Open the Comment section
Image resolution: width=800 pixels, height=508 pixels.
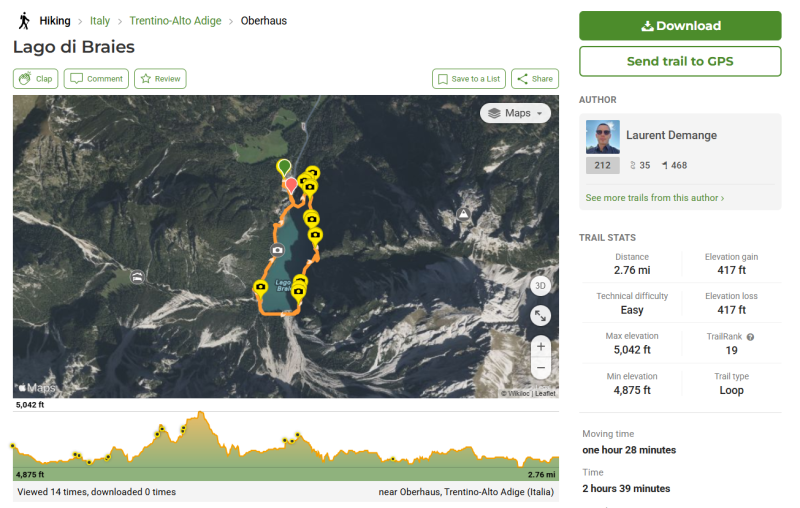click(96, 79)
